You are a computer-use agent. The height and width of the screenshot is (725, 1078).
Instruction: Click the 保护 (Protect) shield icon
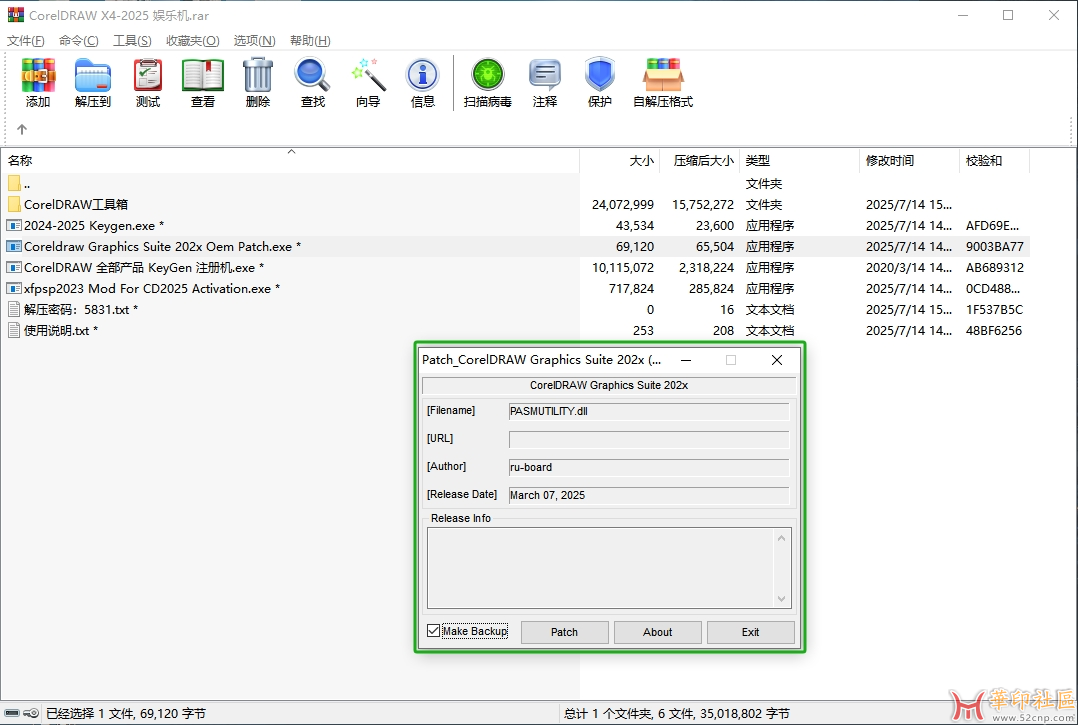click(600, 74)
